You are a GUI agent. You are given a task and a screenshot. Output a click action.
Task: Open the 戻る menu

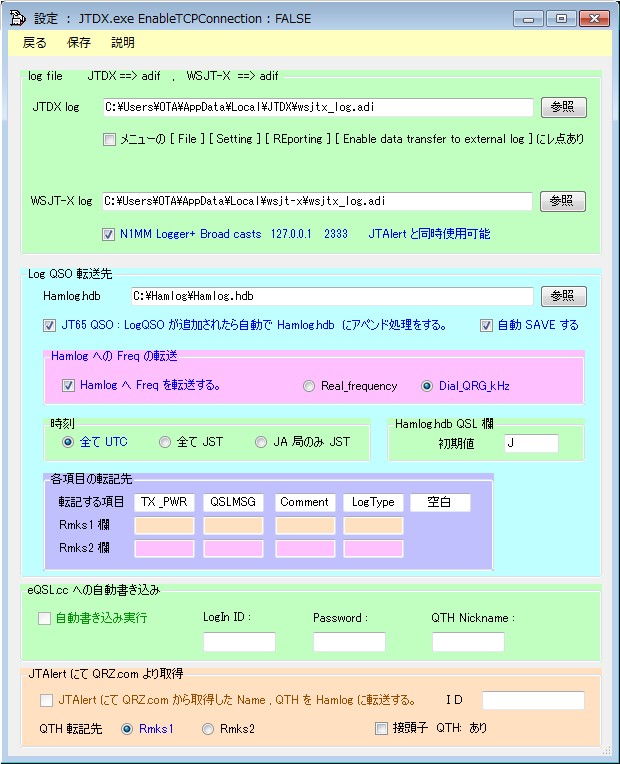[x=35, y=43]
